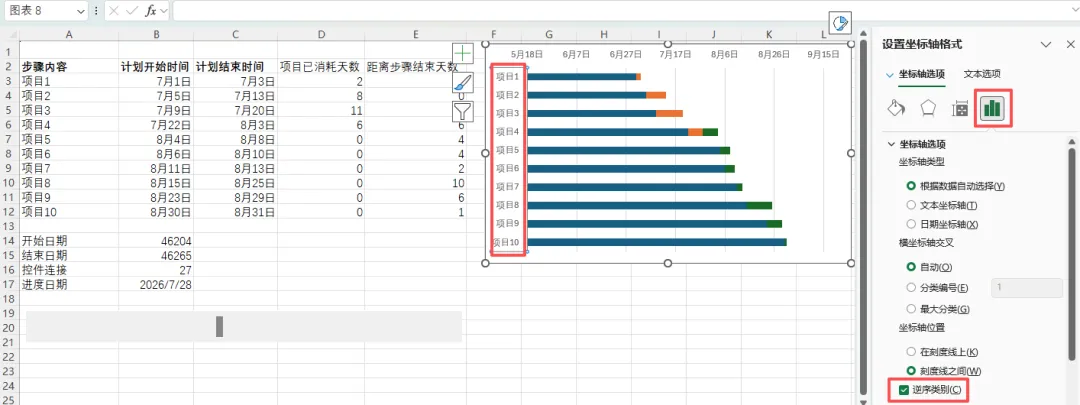Select 自动 crossing radio button
Viewport: 1080px width, 405px height.
(x=911, y=267)
